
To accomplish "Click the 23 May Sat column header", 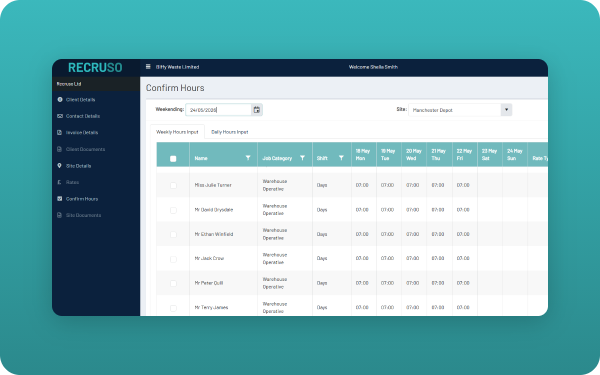I will point(489,155).
